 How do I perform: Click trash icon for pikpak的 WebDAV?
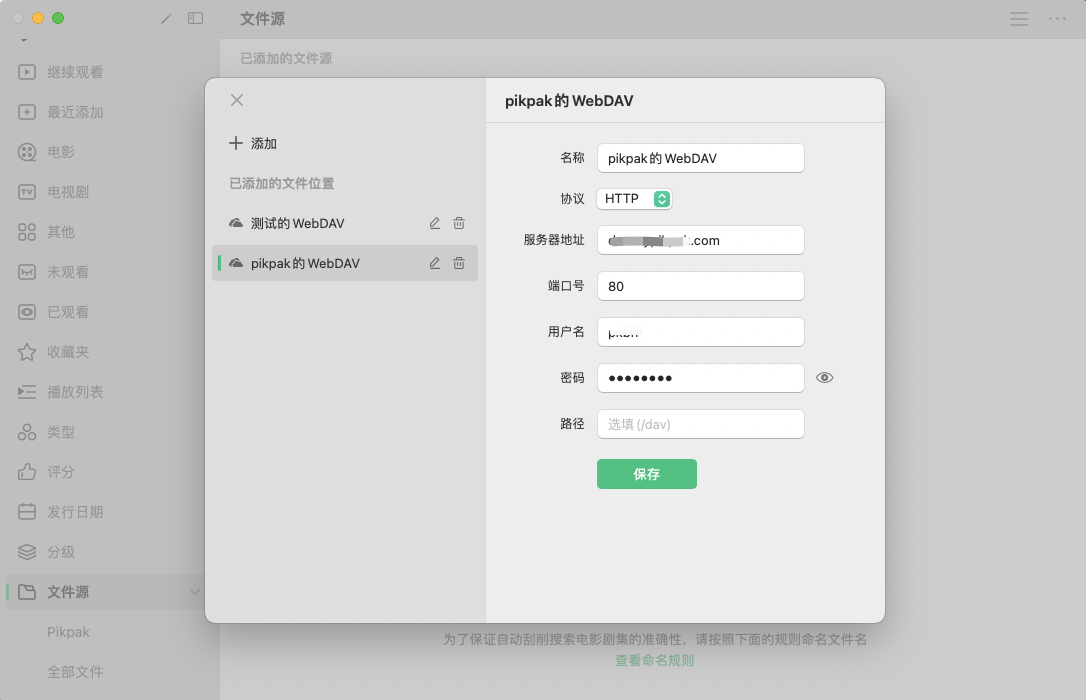pos(459,263)
